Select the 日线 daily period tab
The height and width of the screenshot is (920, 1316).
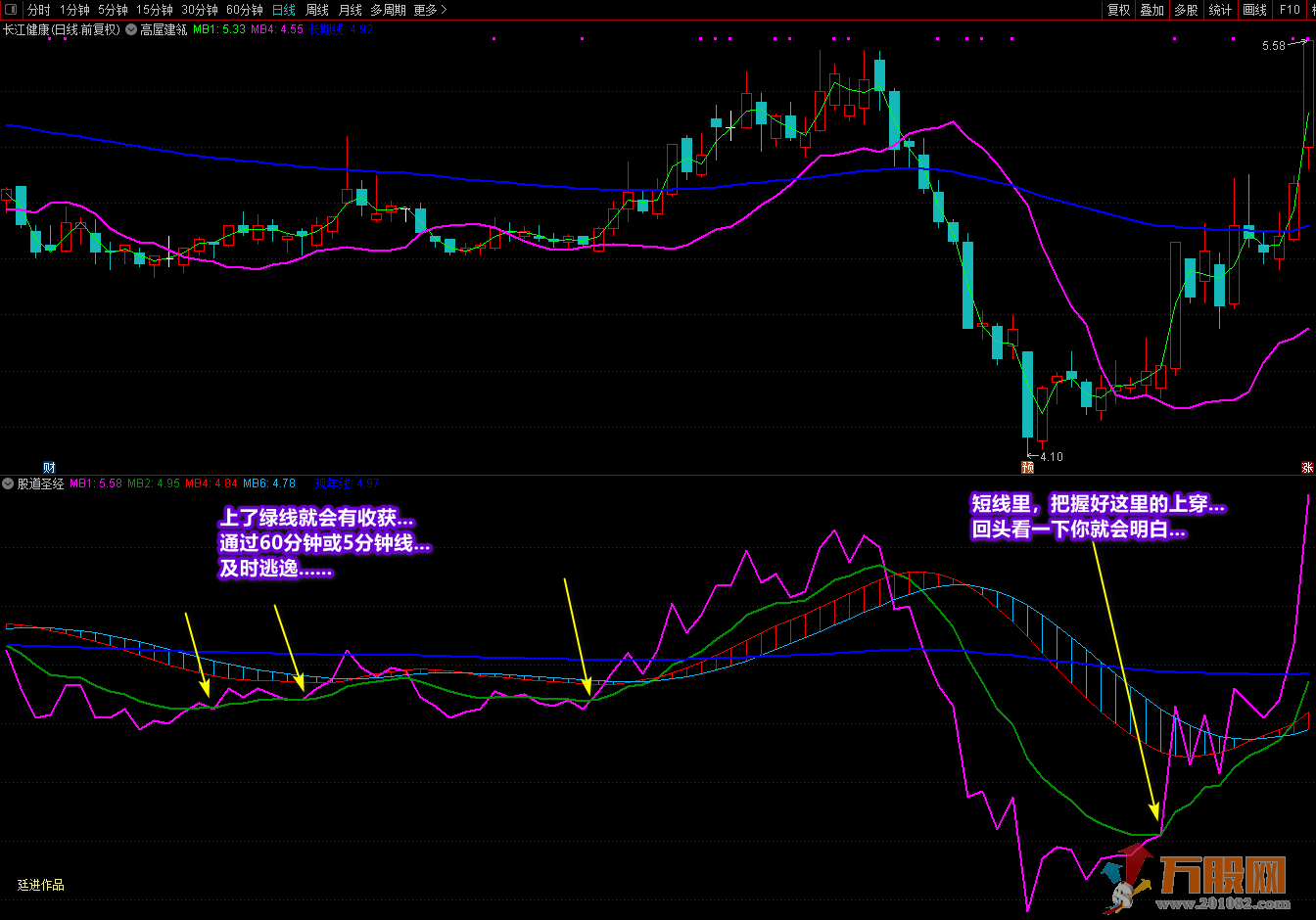tap(284, 10)
